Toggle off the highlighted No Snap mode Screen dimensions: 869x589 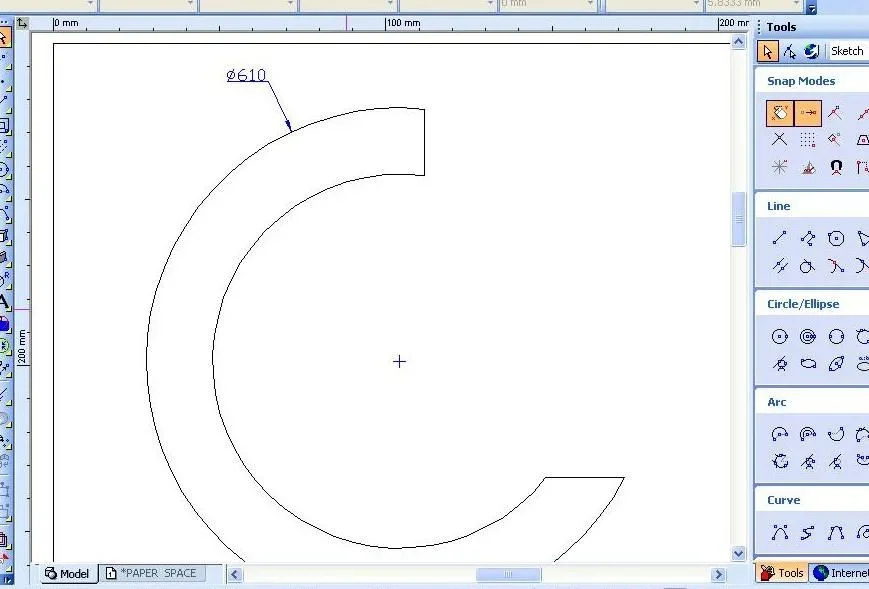[780, 113]
